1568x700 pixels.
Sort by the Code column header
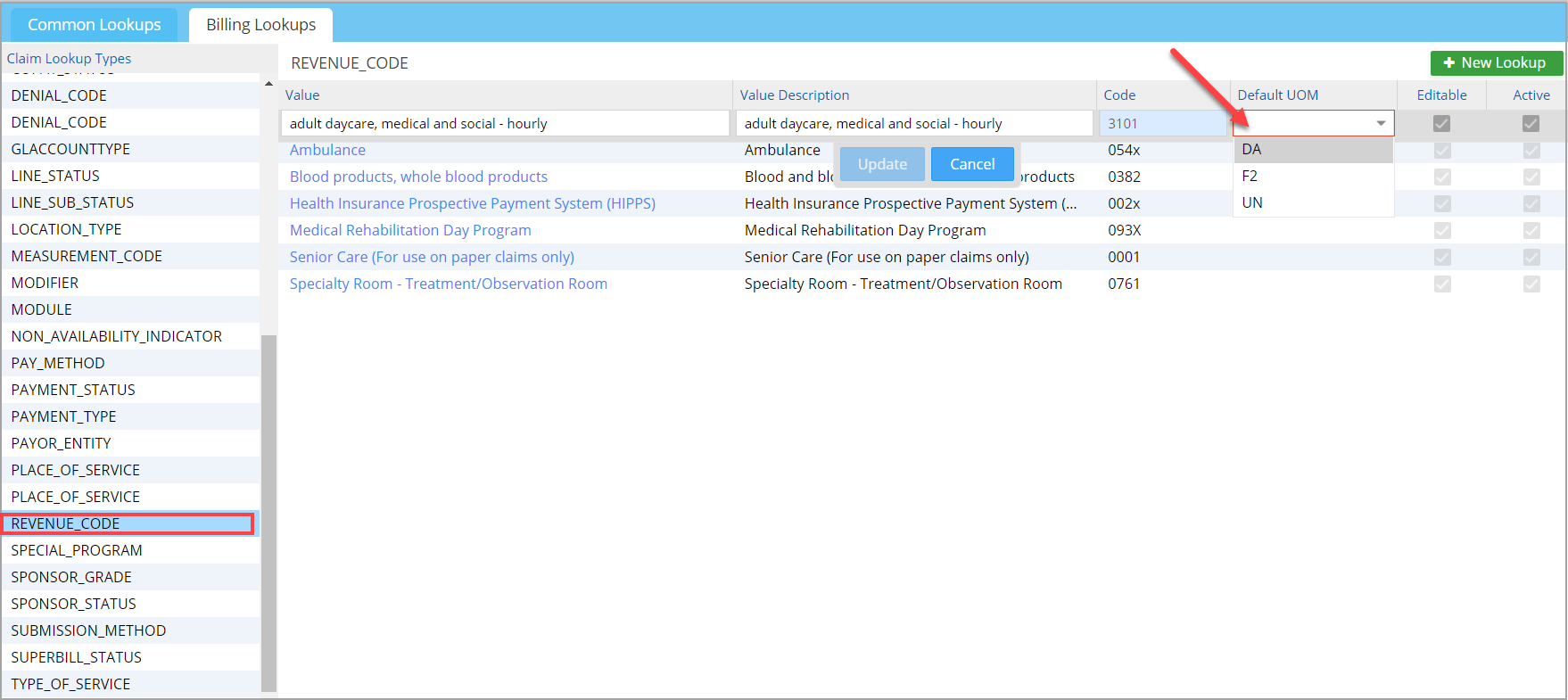click(1119, 95)
